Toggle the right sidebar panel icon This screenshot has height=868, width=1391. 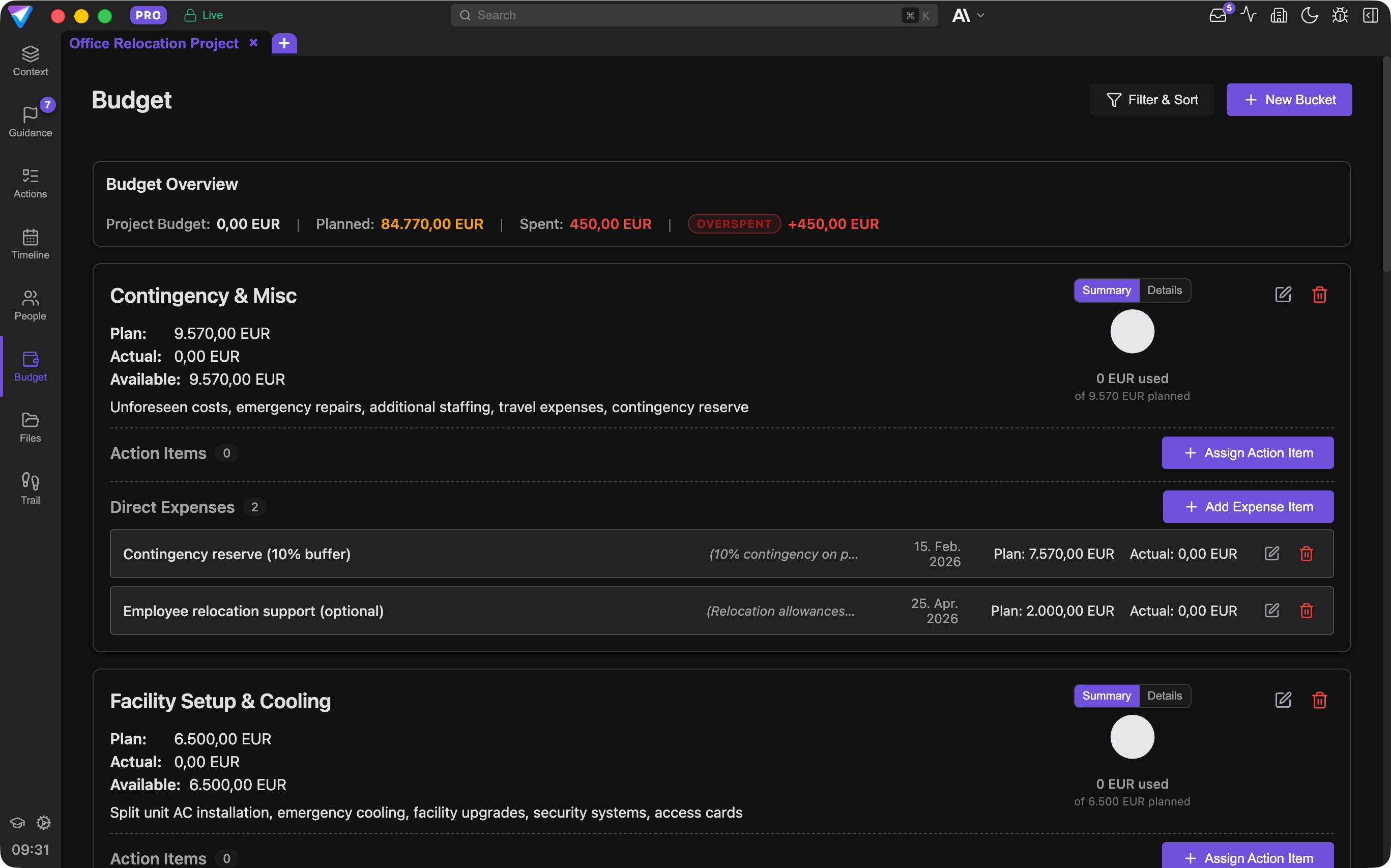point(1370,15)
